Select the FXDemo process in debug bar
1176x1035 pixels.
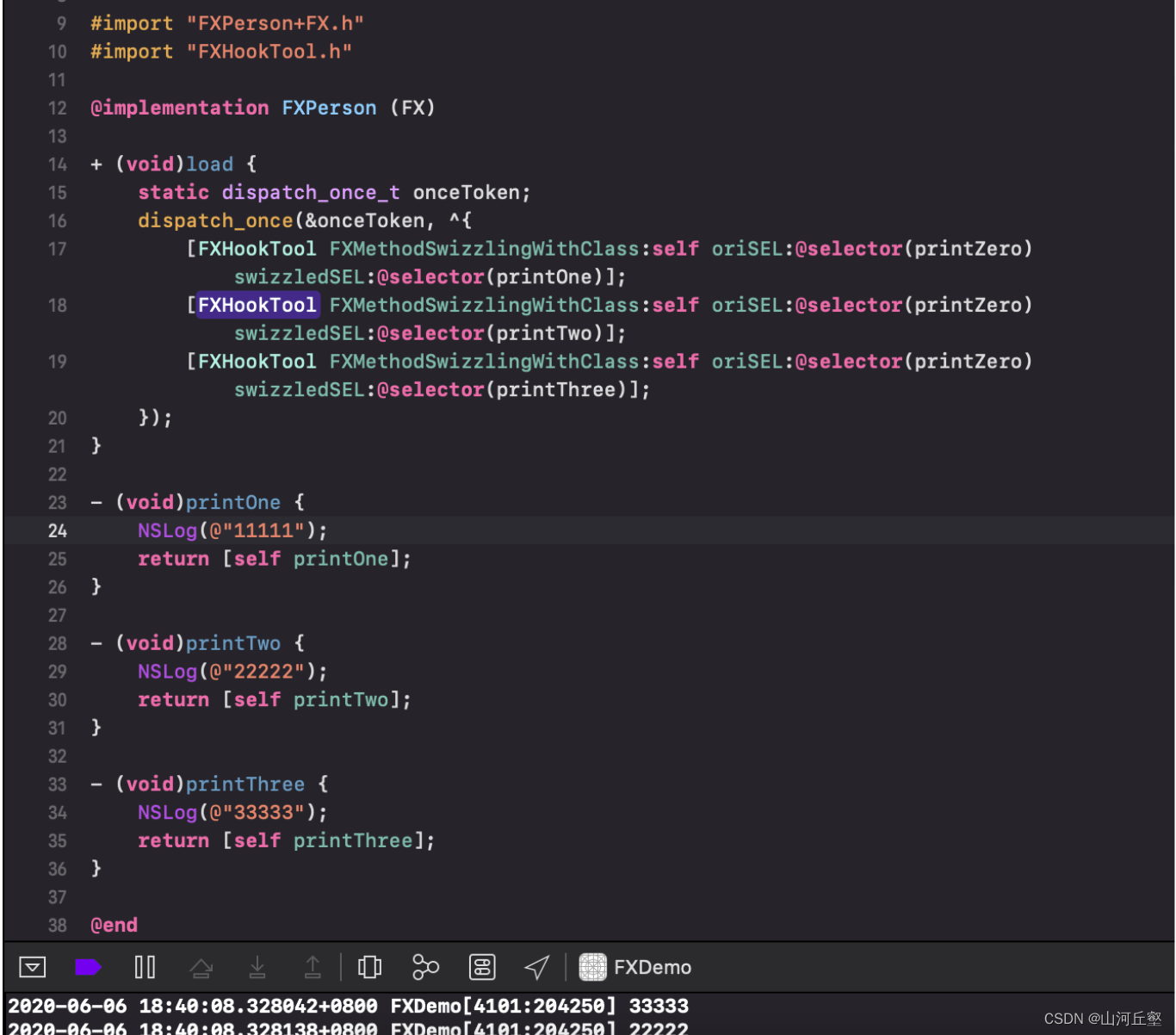click(x=635, y=967)
